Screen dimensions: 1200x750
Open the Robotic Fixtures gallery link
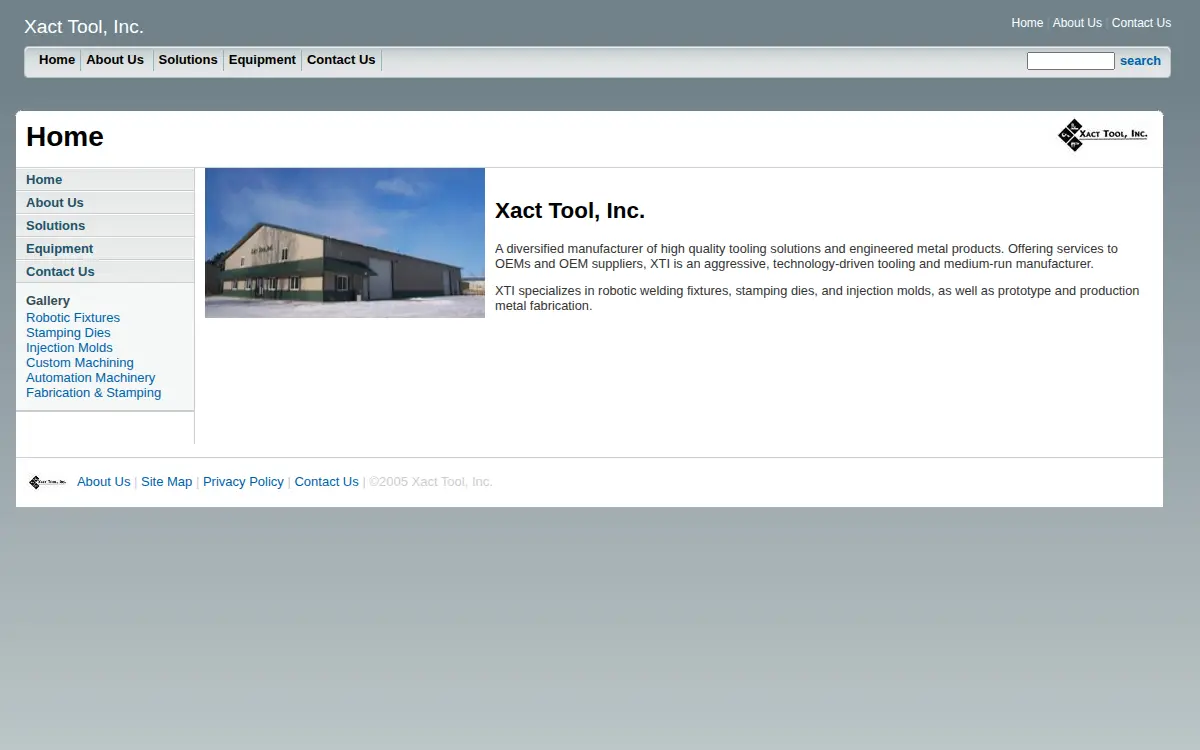(73, 318)
